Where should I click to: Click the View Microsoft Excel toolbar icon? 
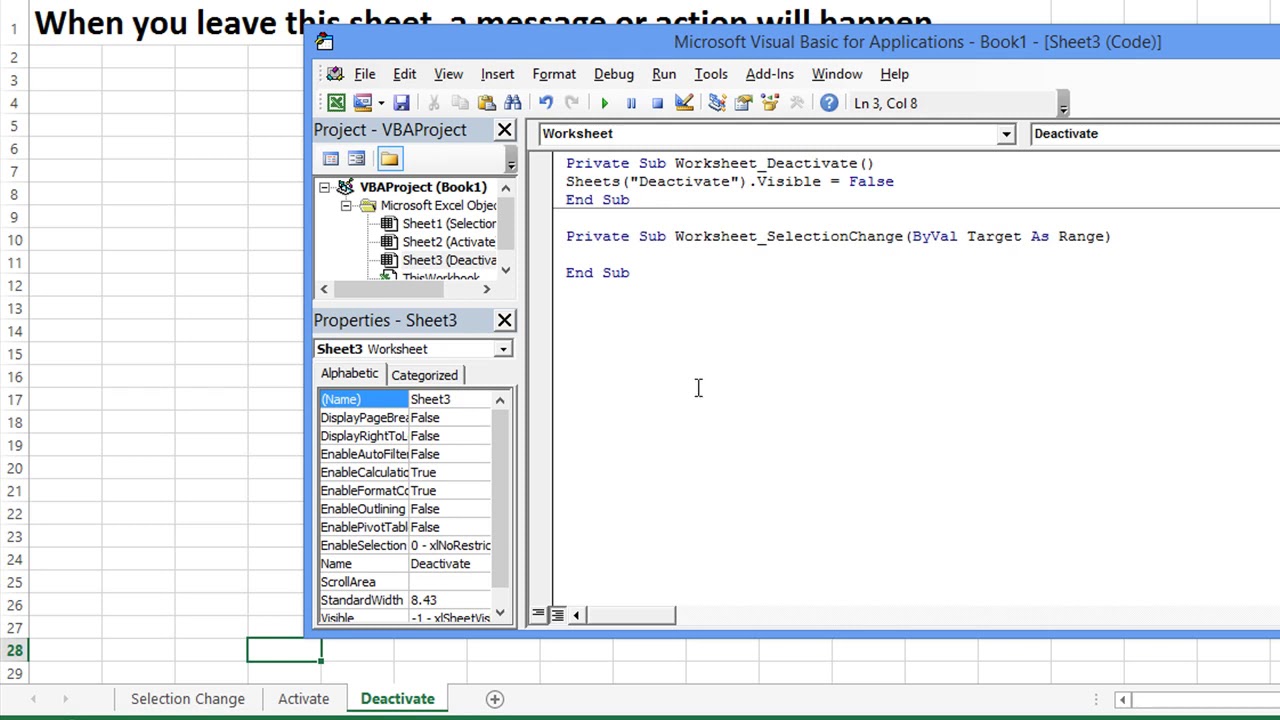(336, 103)
